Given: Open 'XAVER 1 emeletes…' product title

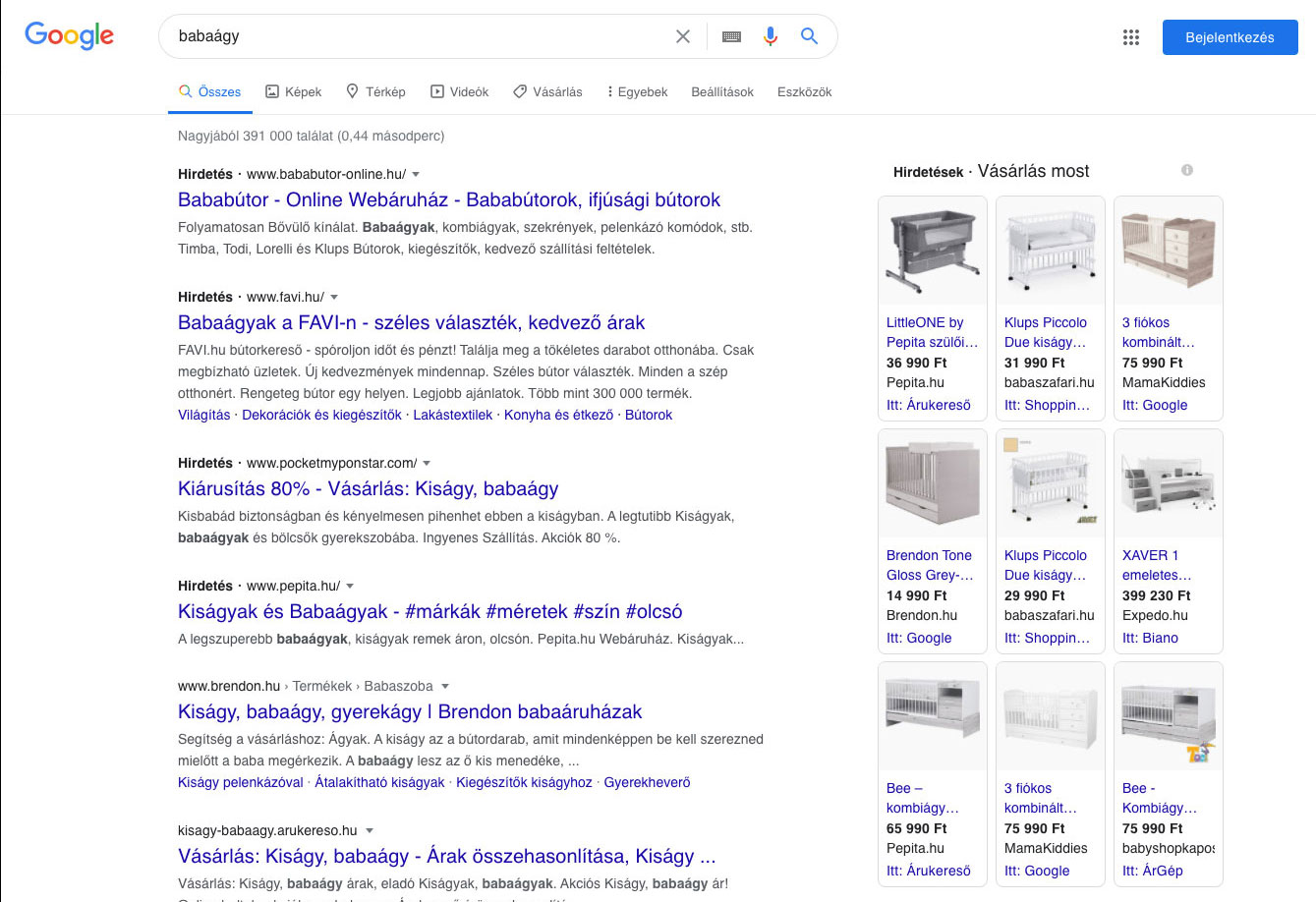Looking at the screenshot, I should coord(1157,565).
